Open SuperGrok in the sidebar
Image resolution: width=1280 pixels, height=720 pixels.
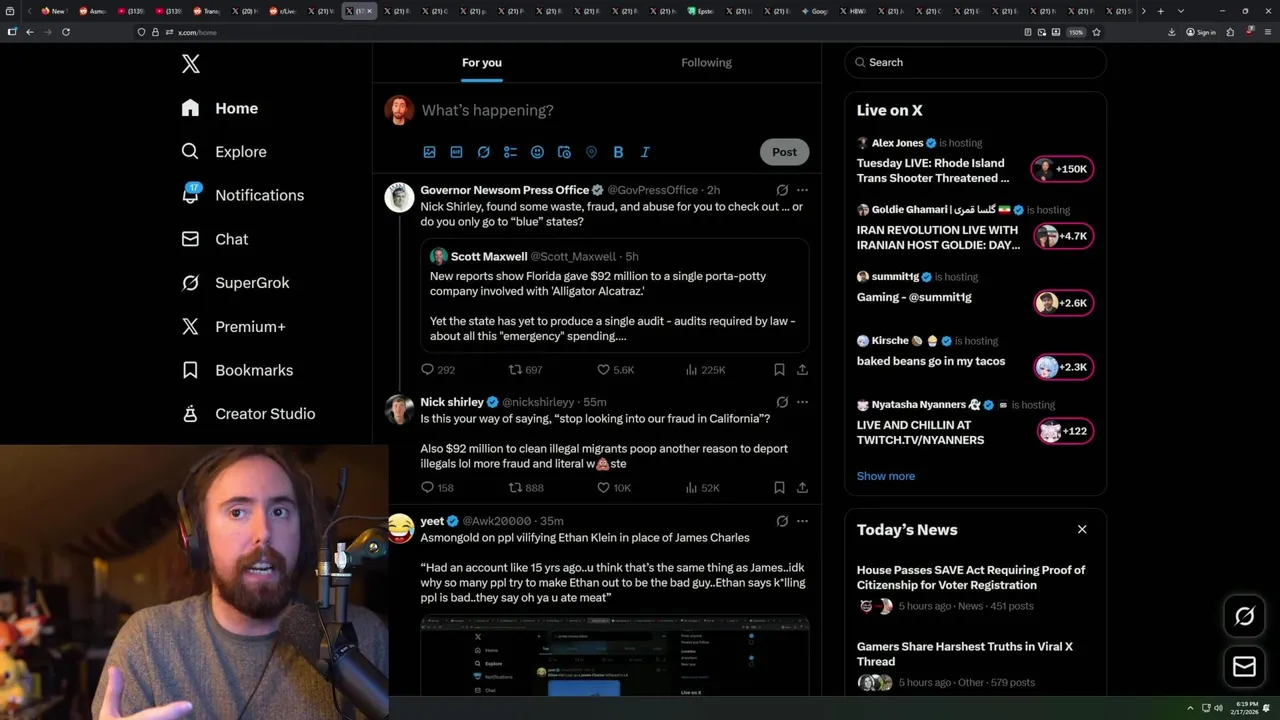235,283
